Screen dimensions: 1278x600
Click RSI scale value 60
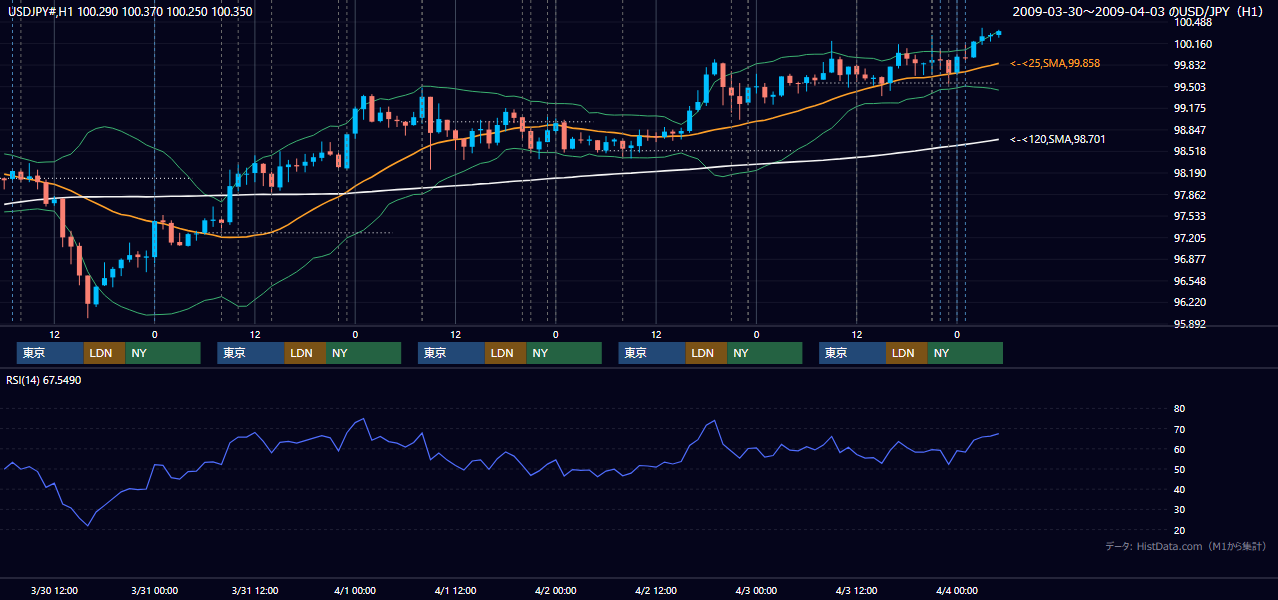tap(1179, 449)
